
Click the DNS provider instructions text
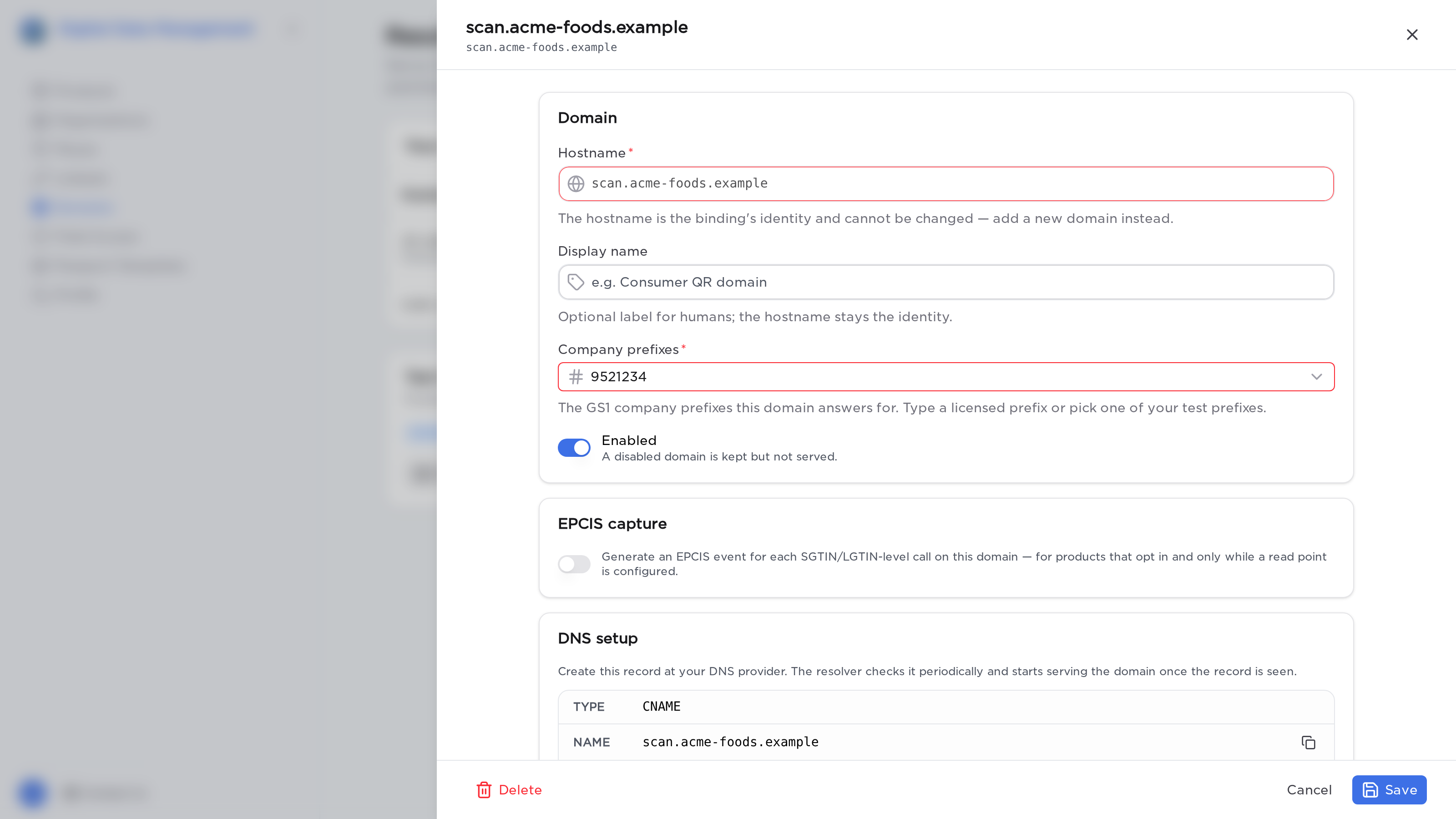click(x=927, y=672)
